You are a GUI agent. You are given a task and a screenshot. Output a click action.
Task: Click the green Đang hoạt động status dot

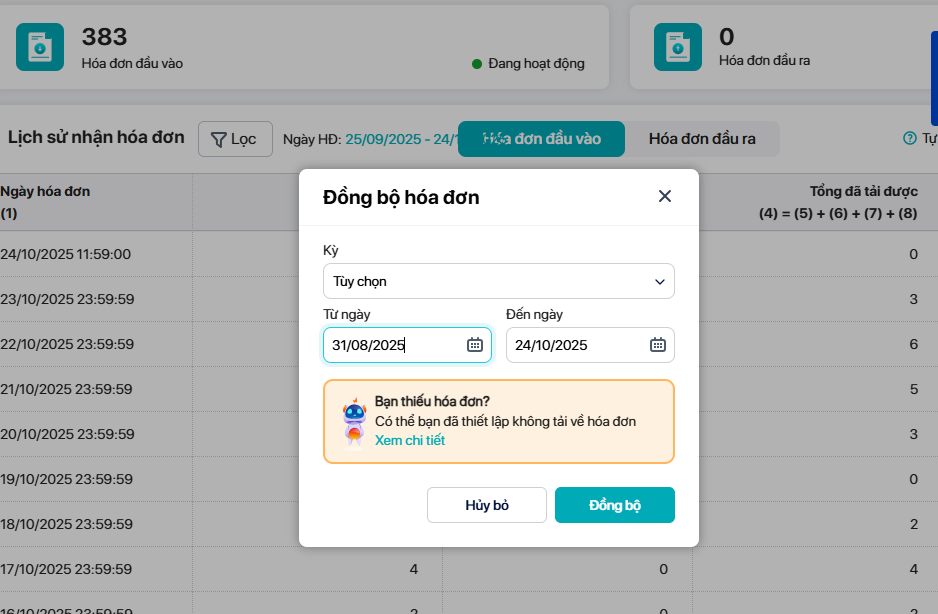click(477, 64)
